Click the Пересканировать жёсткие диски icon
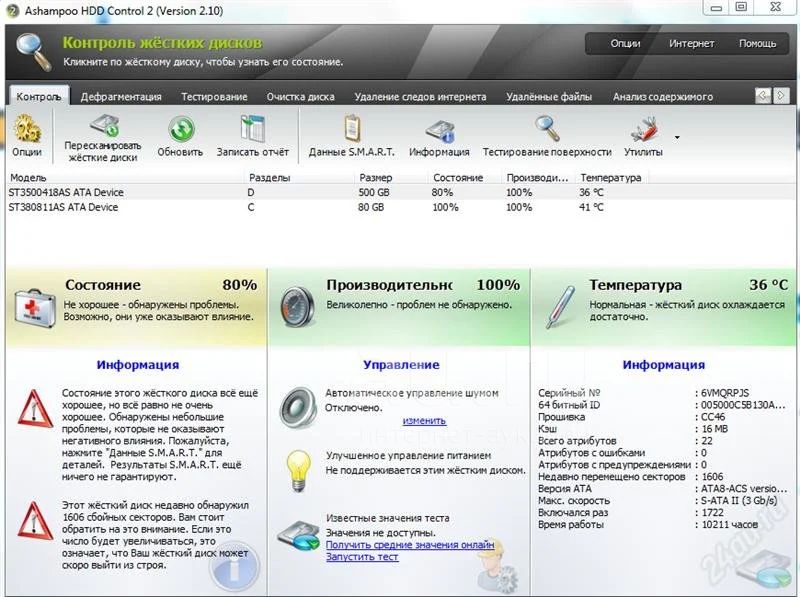This screenshot has width=800, height=597. pos(104,126)
